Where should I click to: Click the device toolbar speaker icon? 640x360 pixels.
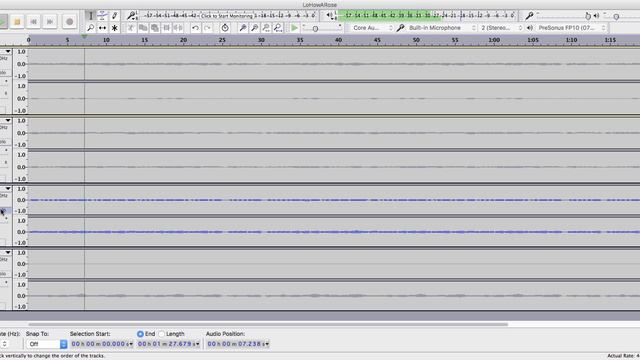(x=529, y=28)
